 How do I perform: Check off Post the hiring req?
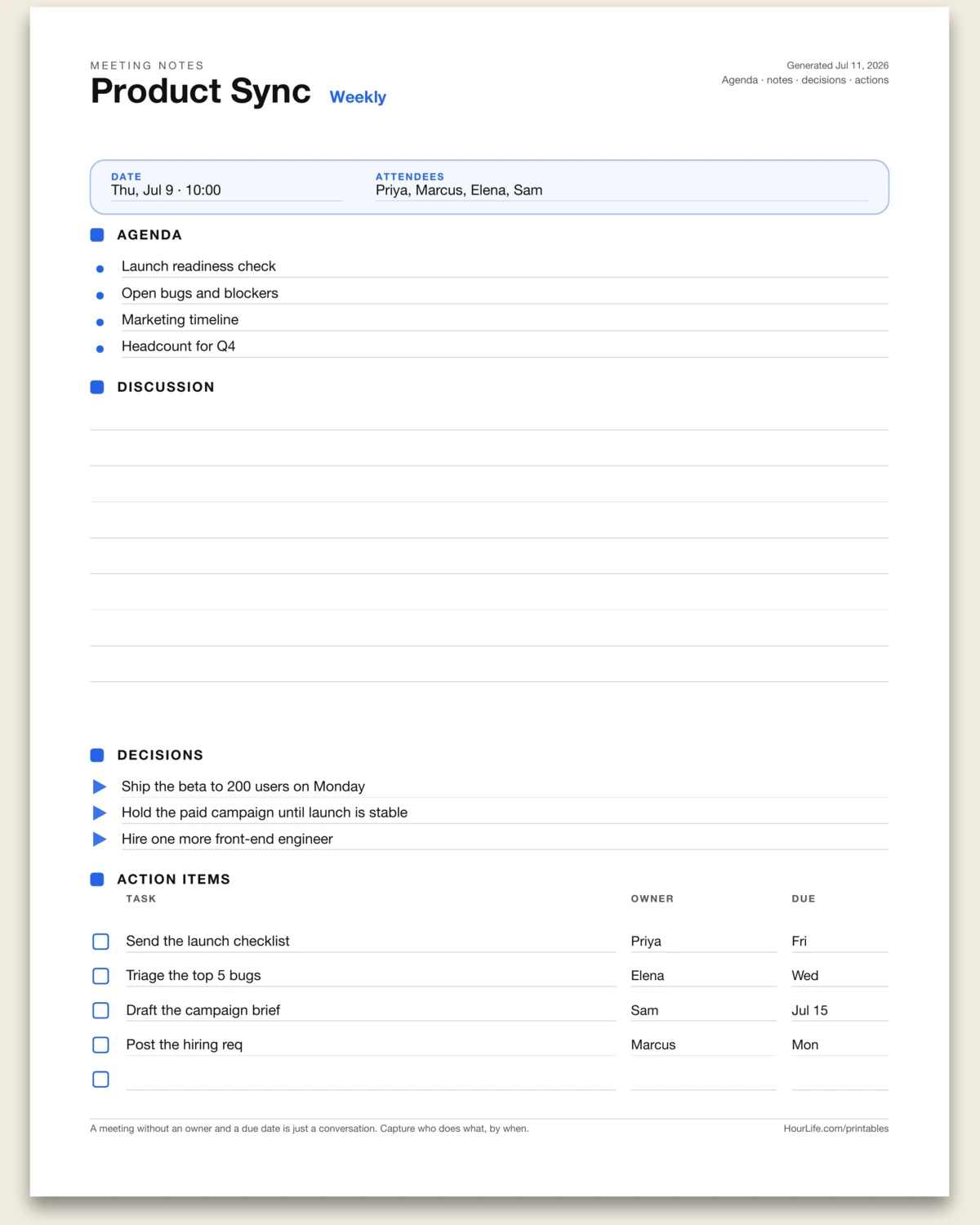pyautogui.click(x=100, y=1045)
